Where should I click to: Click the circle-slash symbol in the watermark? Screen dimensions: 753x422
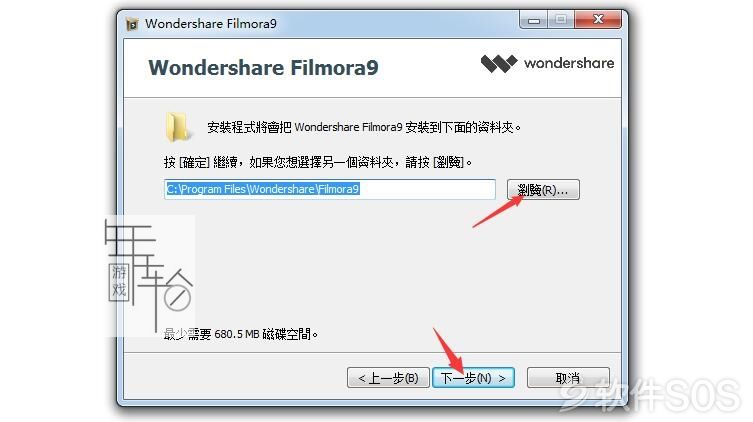point(177,298)
